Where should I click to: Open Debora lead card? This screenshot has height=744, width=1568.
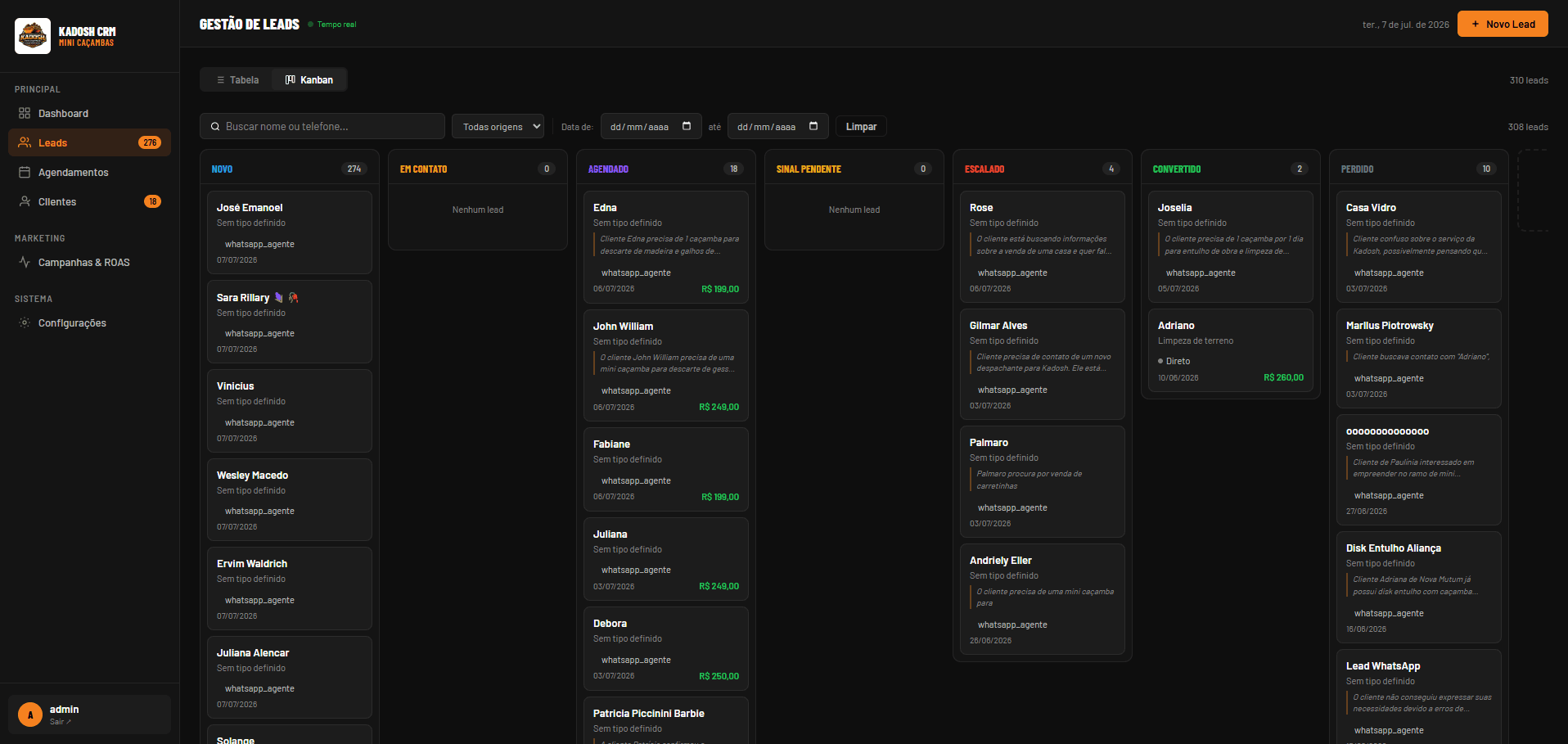click(x=666, y=648)
